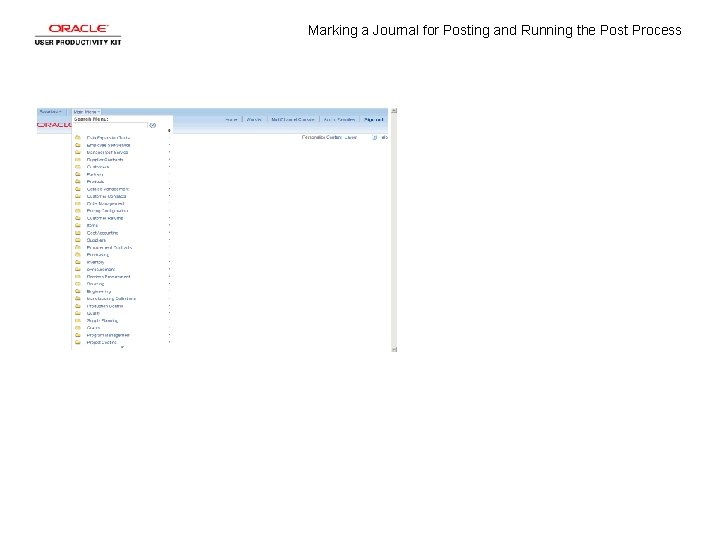Click the Supply Planning folder icon
Screen dimensions: 720x540
pyautogui.click(x=78, y=321)
